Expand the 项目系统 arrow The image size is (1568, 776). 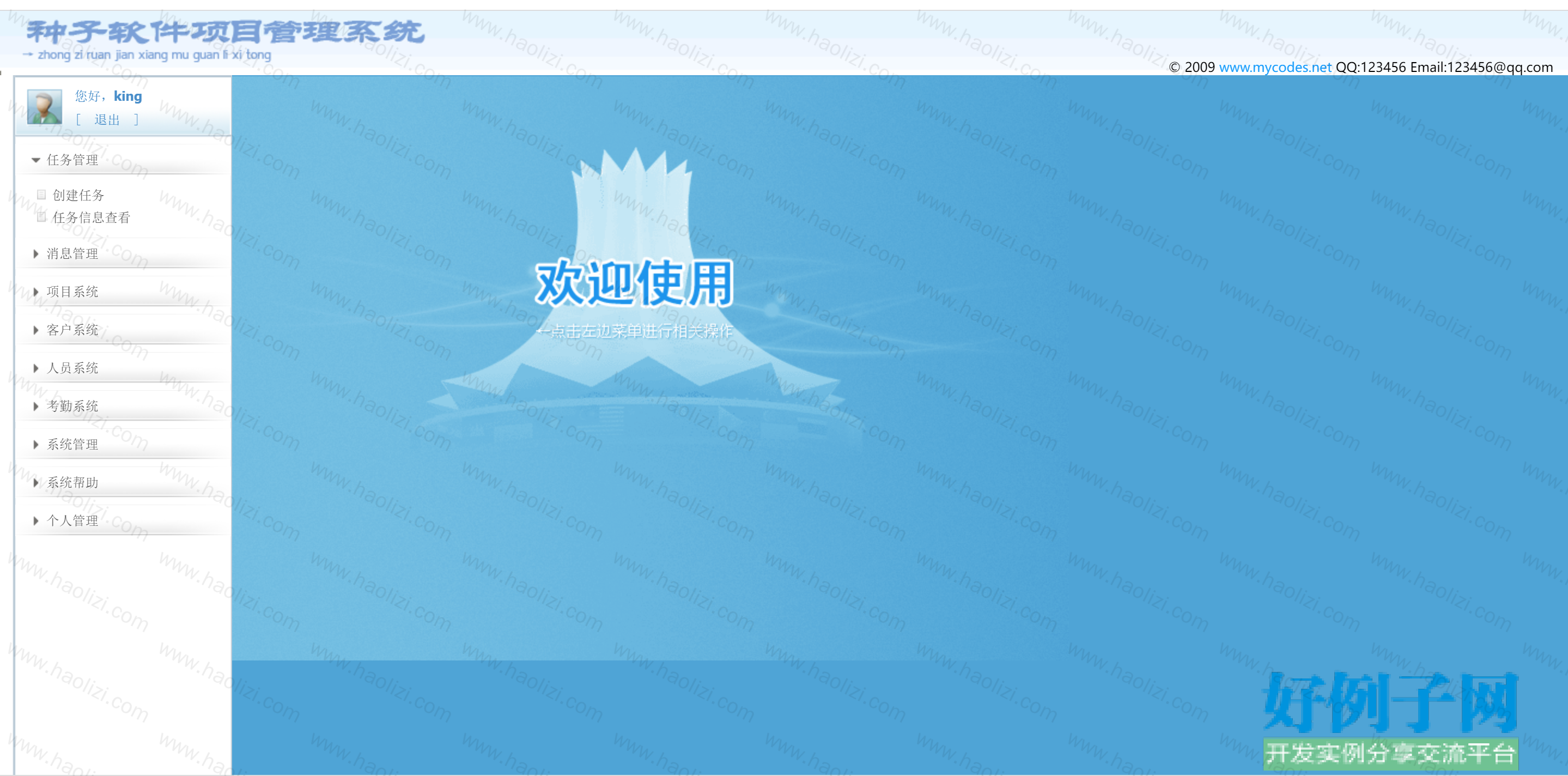(x=36, y=292)
